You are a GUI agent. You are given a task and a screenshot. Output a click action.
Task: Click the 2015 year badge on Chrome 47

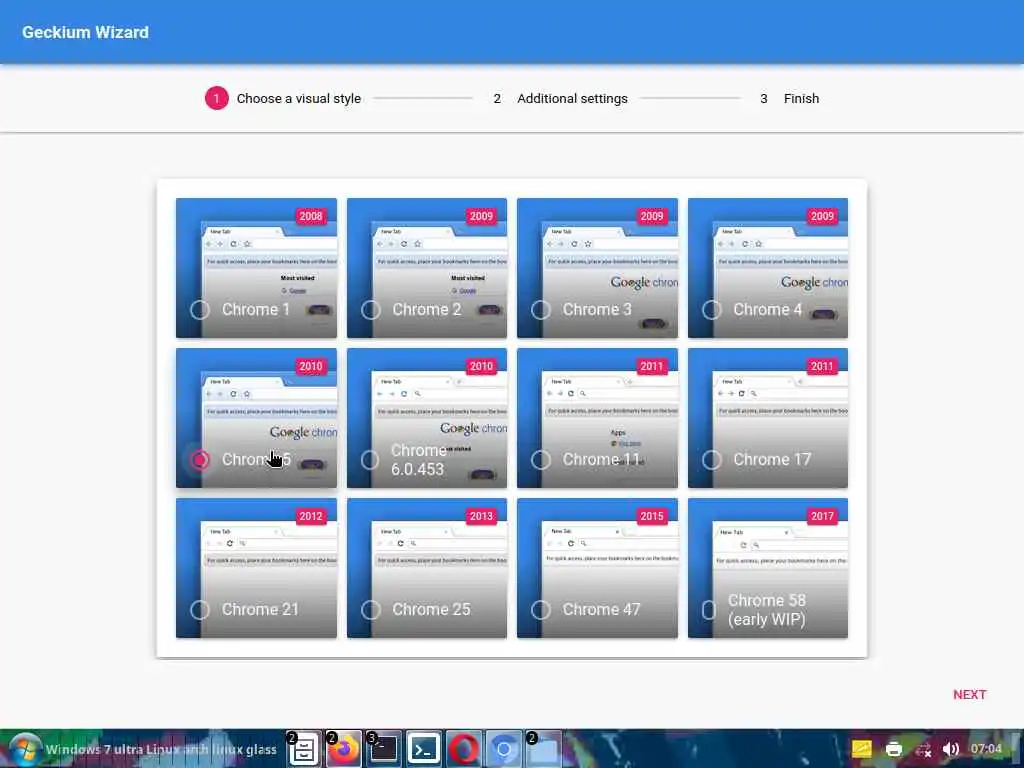(x=652, y=517)
